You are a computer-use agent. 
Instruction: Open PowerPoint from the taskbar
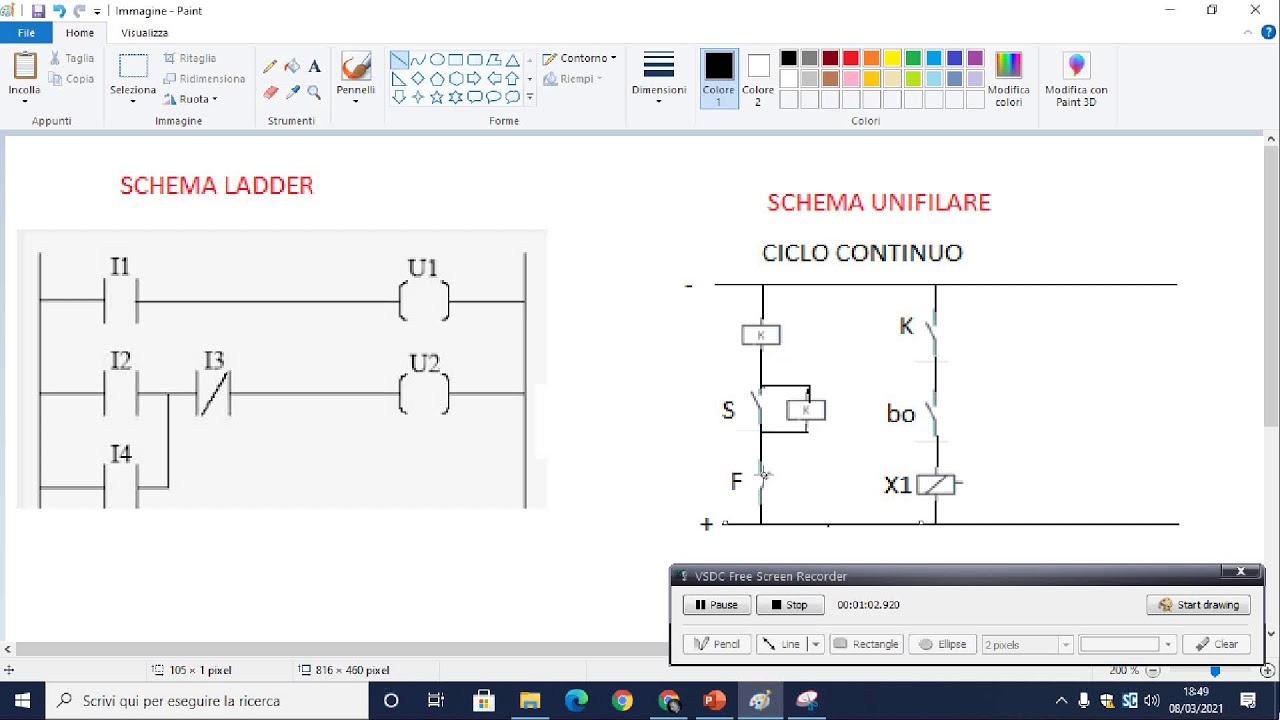tap(714, 700)
